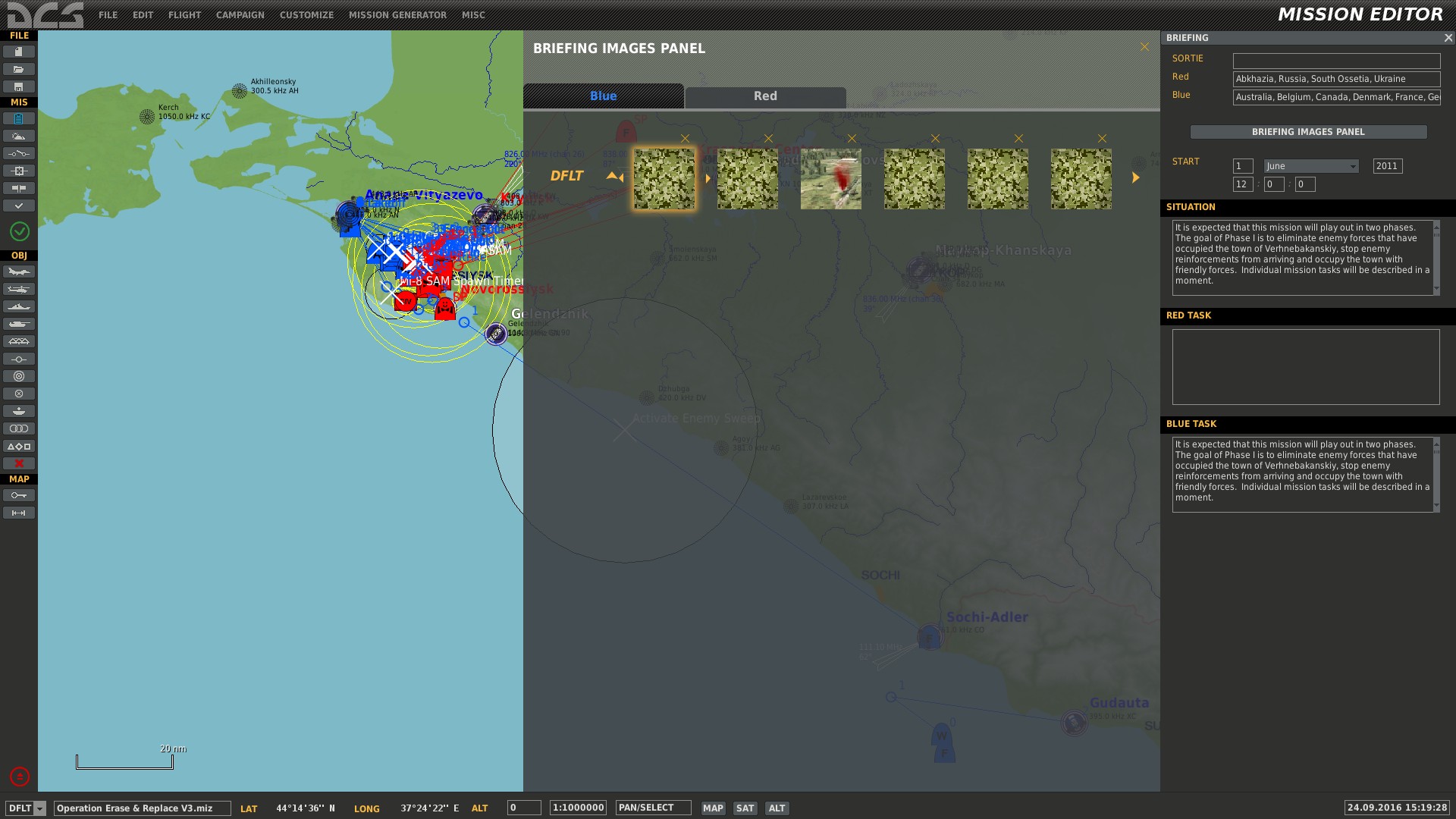Click the green circle fly mission checkmark
The image size is (1456, 819).
point(19,231)
